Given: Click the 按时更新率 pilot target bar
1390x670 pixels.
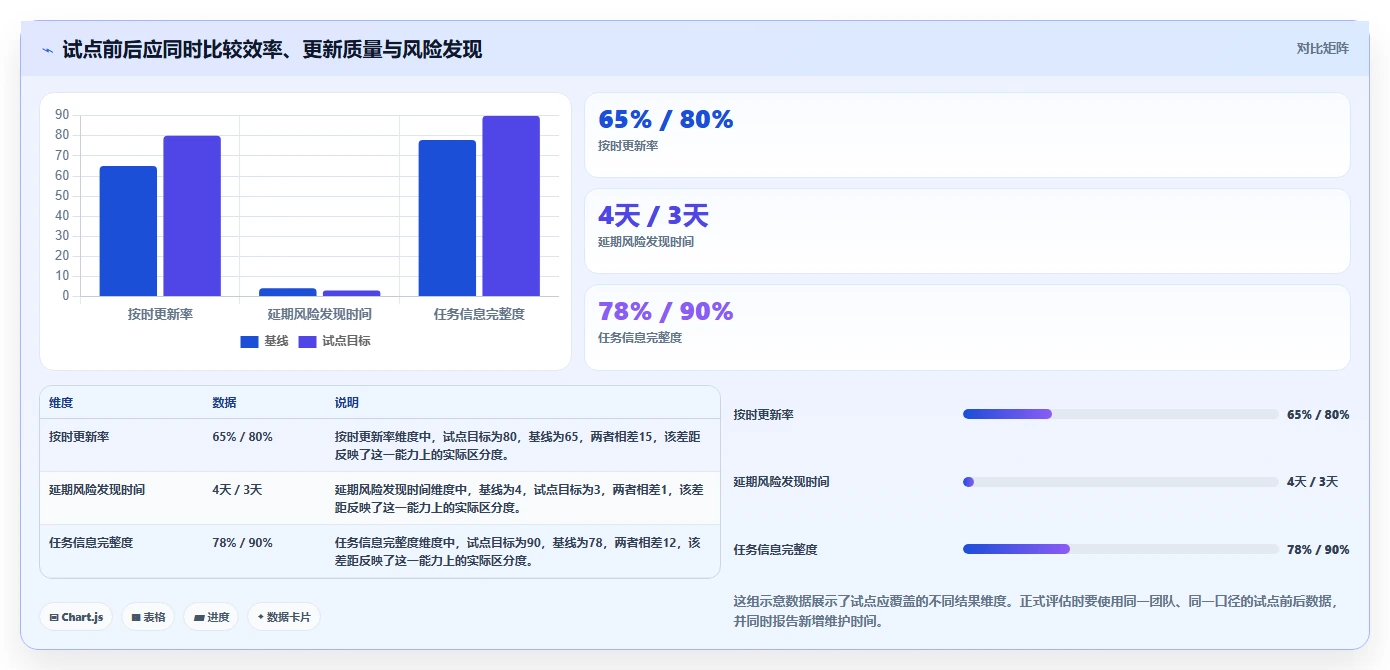Looking at the screenshot, I should [x=192, y=216].
